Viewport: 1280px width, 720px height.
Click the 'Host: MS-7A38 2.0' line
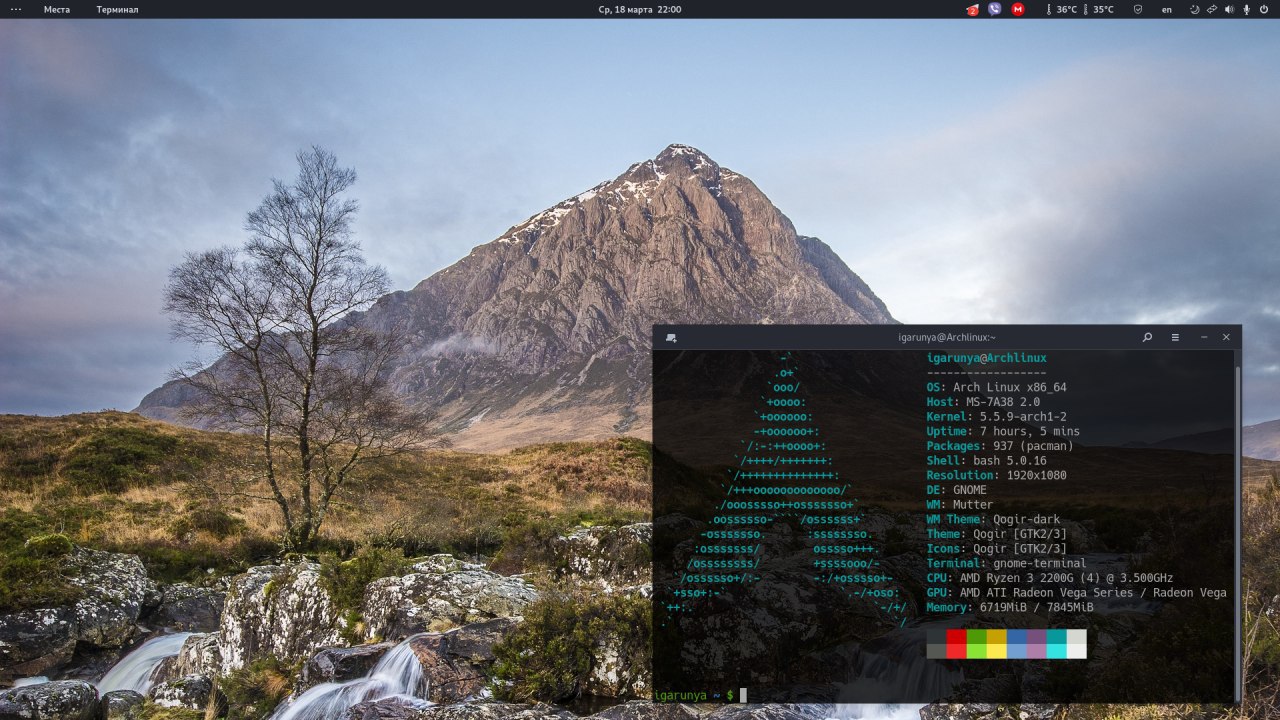pos(983,402)
